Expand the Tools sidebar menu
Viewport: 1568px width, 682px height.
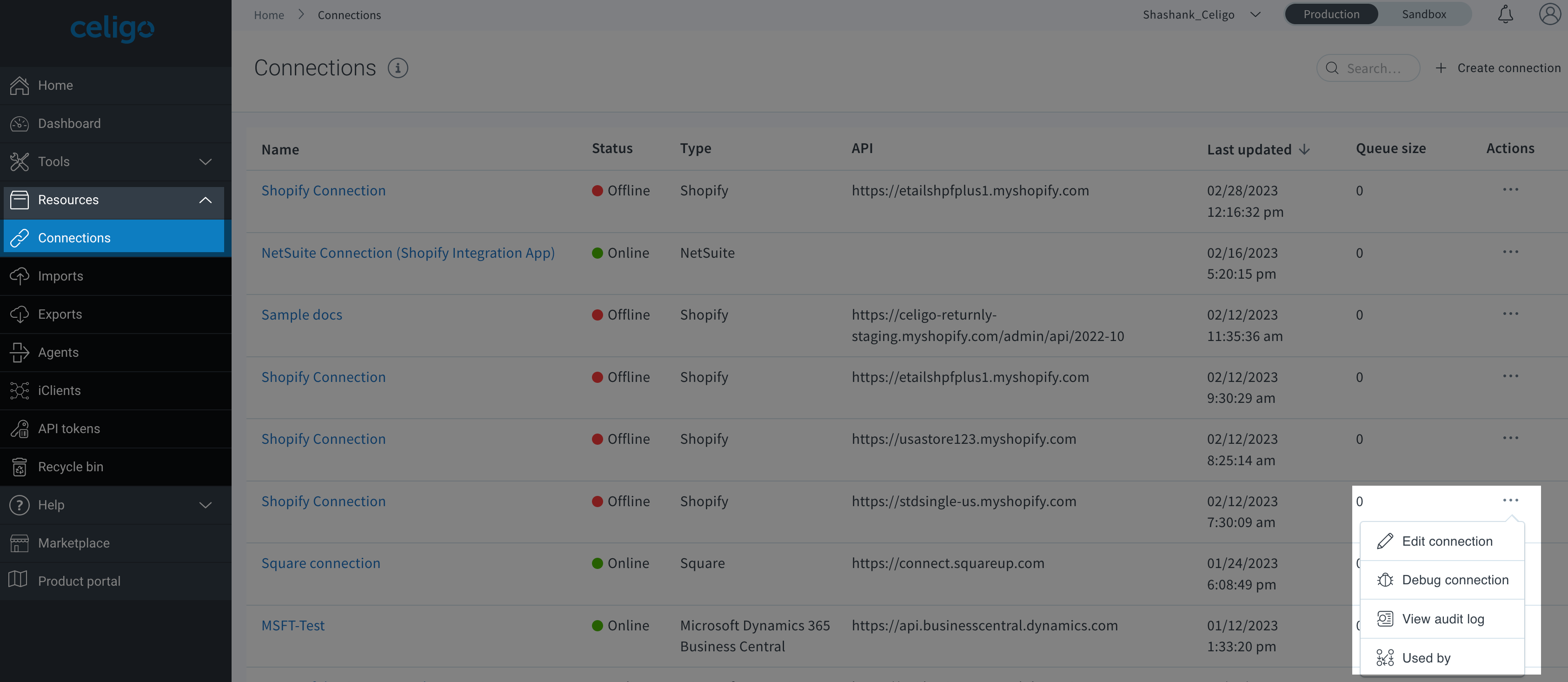coord(116,162)
